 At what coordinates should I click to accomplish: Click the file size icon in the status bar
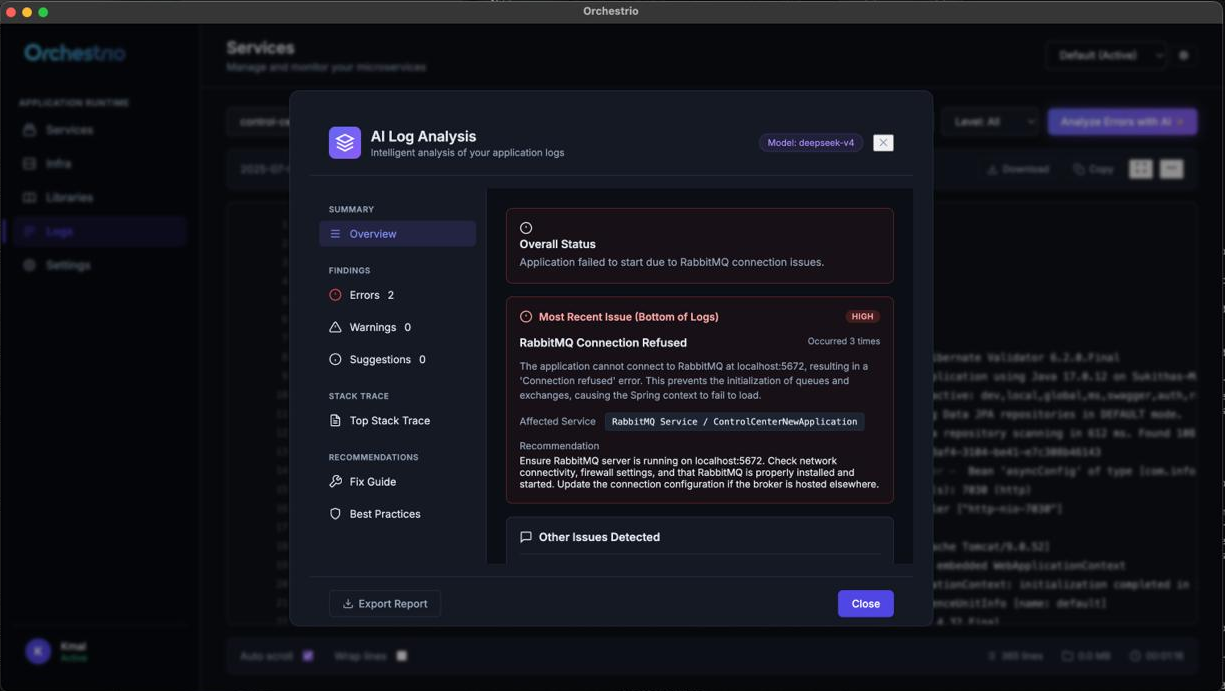pyautogui.click(x=1068, y=656)
